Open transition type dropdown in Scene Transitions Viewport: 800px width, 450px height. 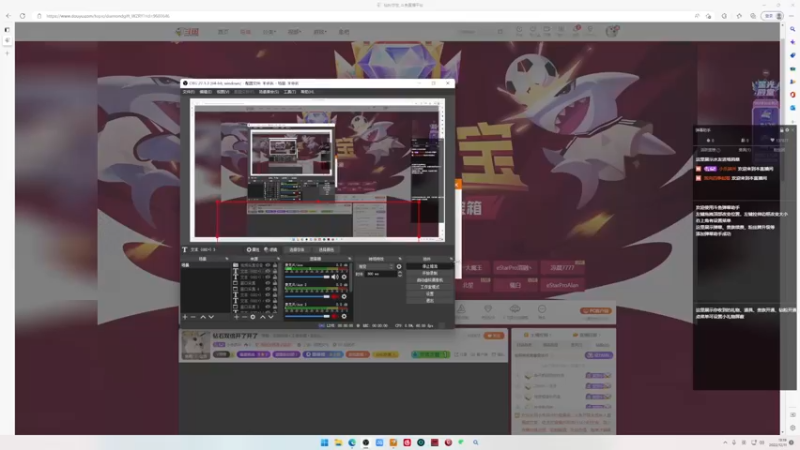[376, 266]
